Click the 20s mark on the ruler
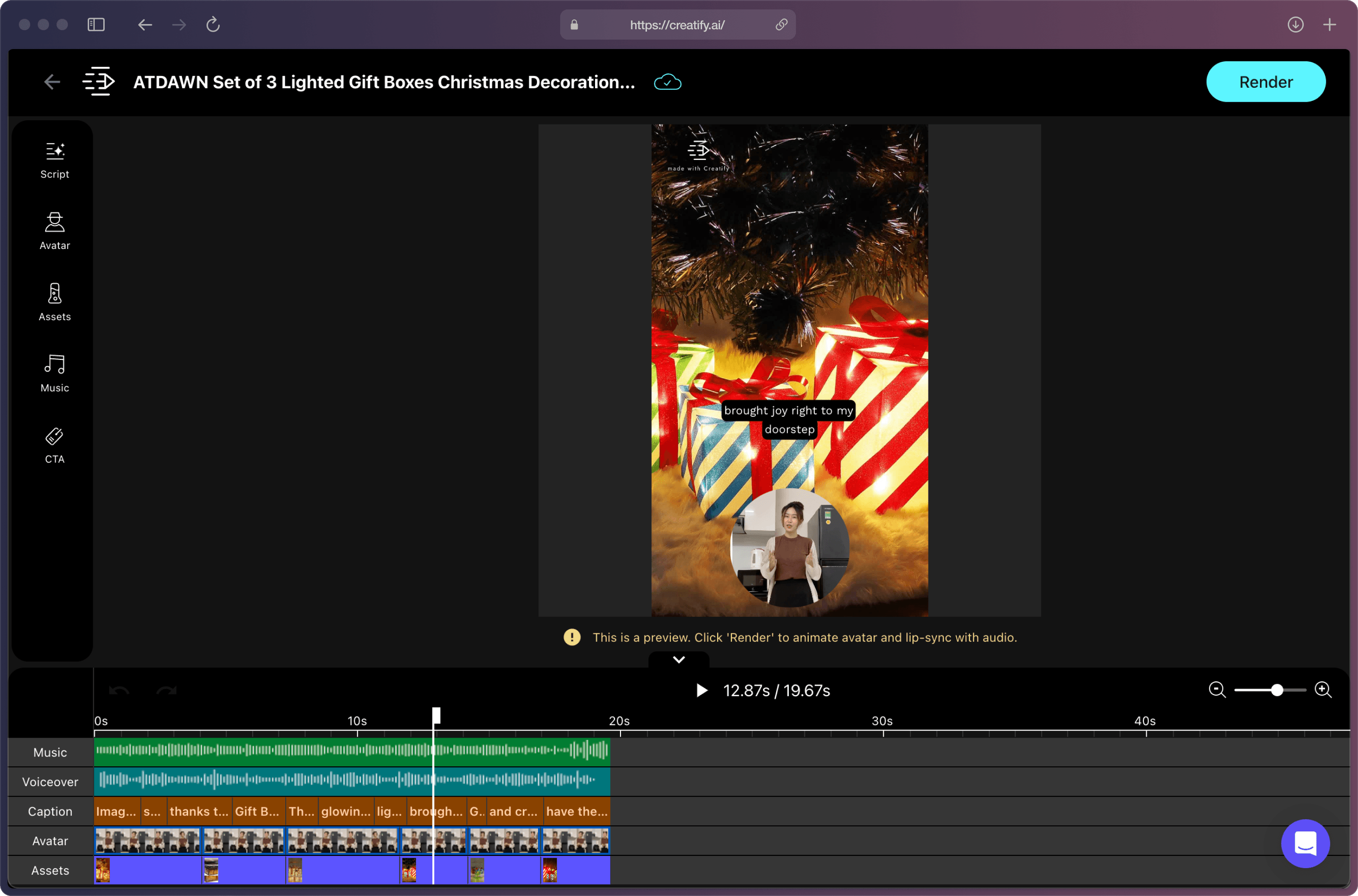The image size is (1358, 896). point(619,721)
